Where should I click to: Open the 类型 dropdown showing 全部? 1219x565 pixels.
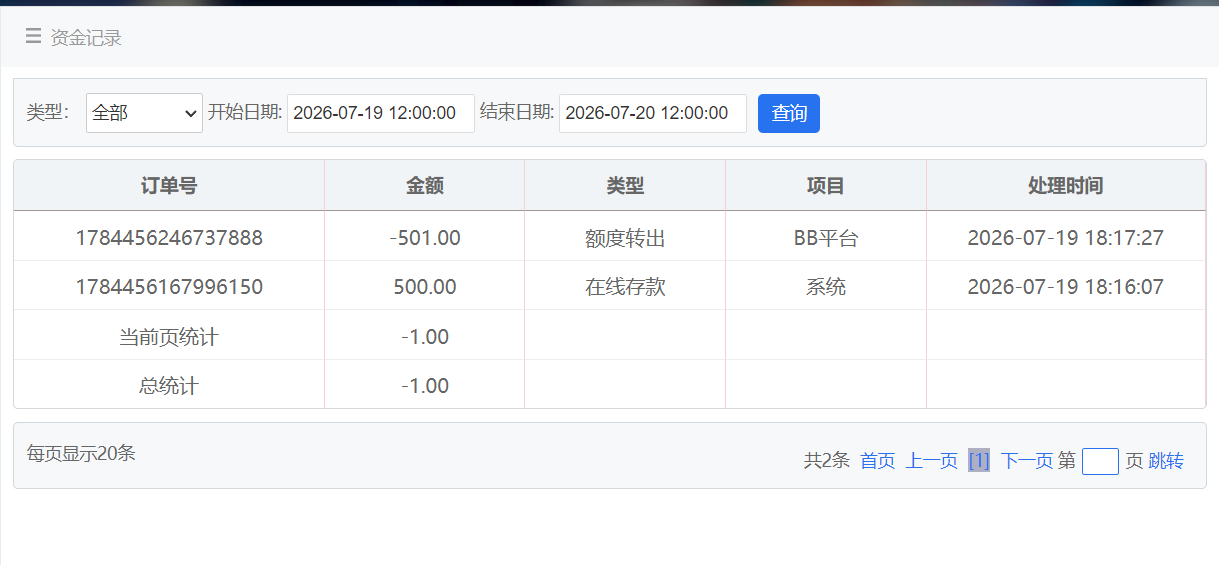click(144, 113)
